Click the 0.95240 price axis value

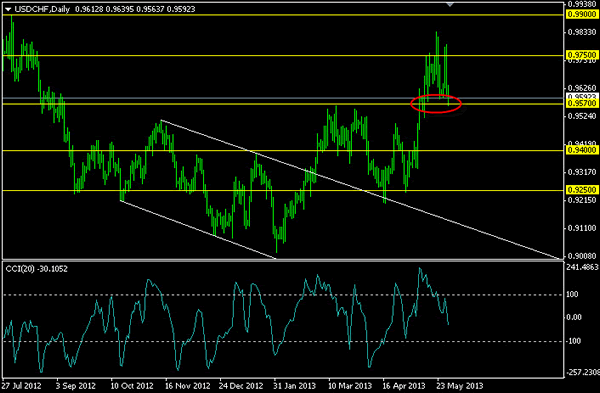582,116
